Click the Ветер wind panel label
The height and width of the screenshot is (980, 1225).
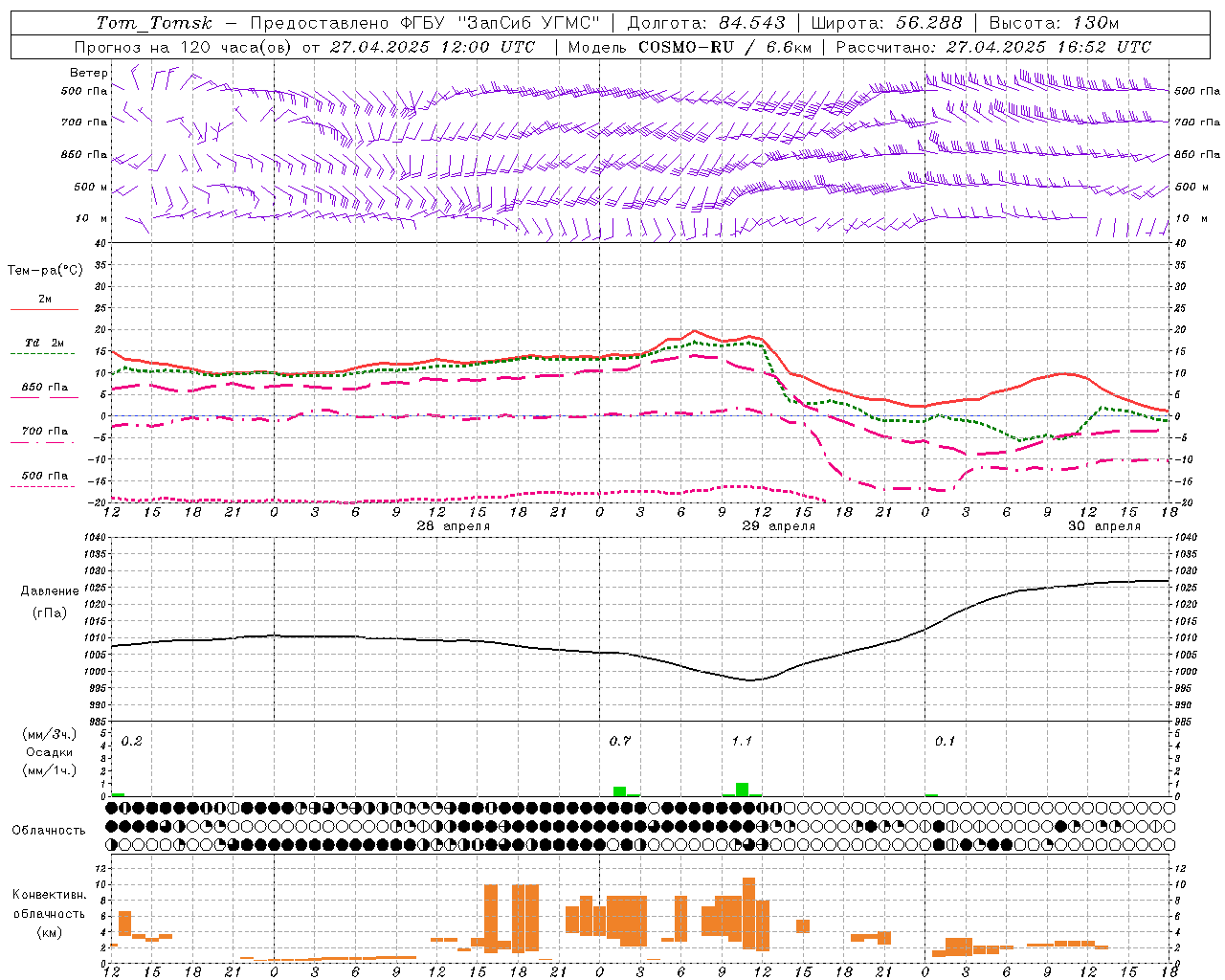(x=89, y=73)
